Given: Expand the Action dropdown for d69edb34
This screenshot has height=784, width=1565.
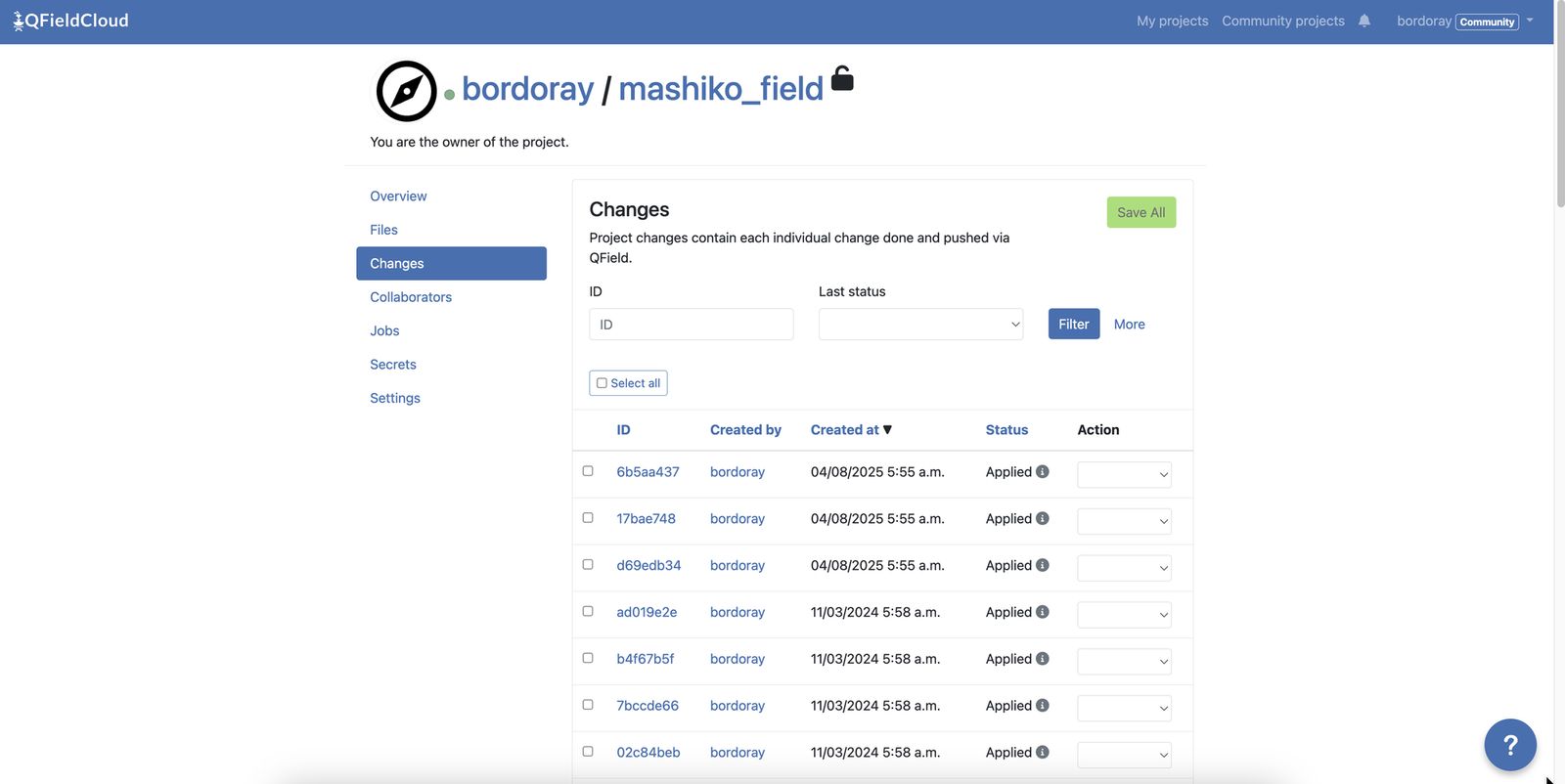Looking at the screenshot, I should pos(1124,568).
